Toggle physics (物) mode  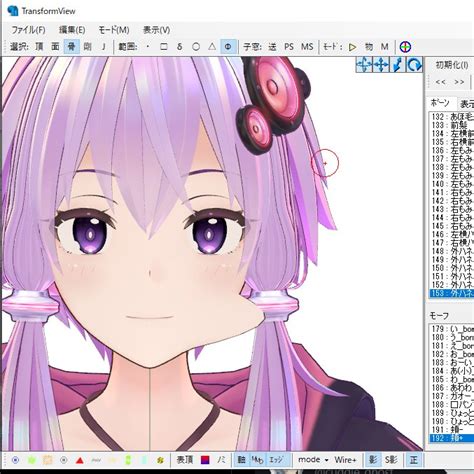pyautogui.click(x=369, y=47)
